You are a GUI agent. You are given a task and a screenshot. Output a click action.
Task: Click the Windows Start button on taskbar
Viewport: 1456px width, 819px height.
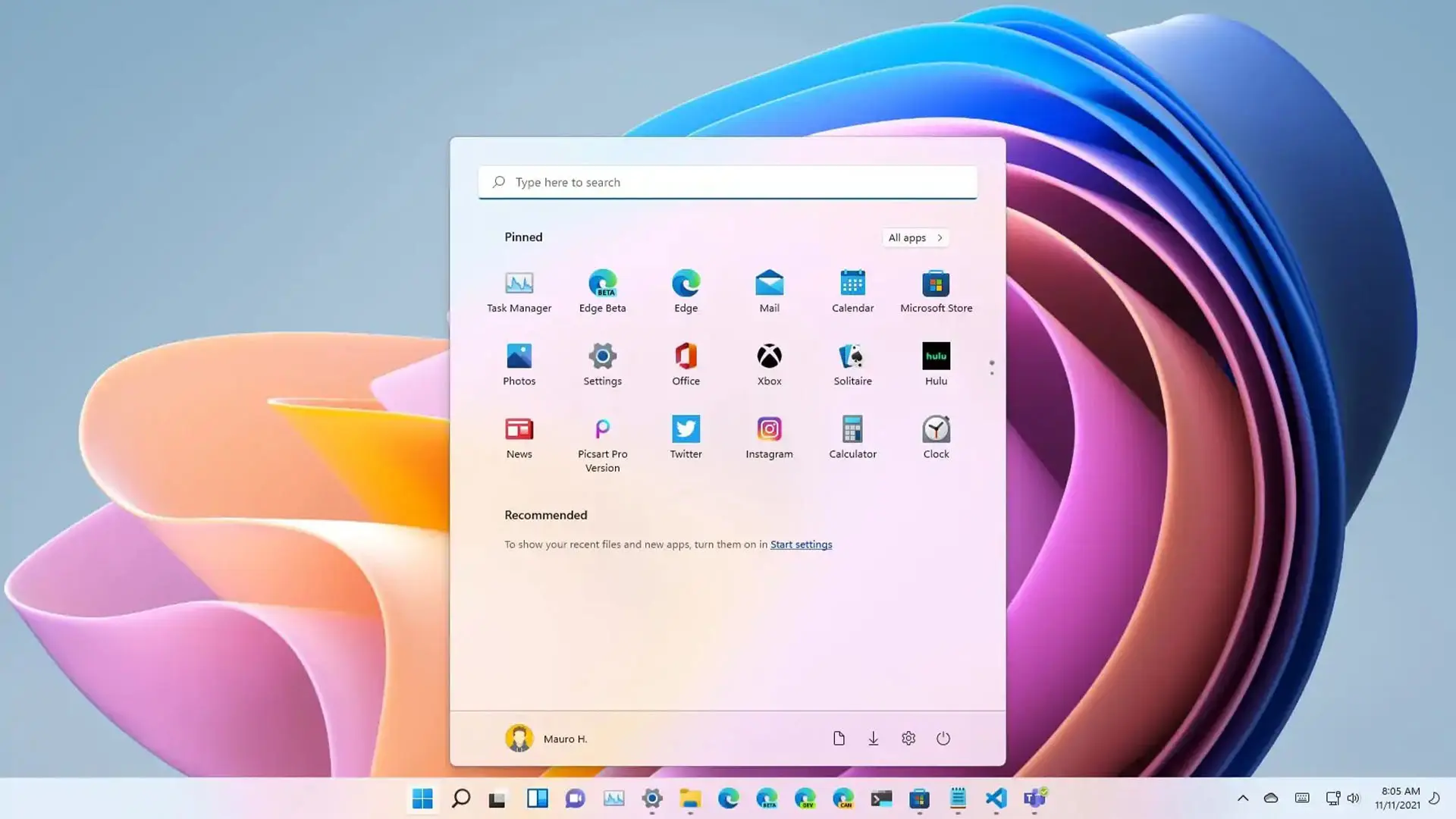pos(422,798)
